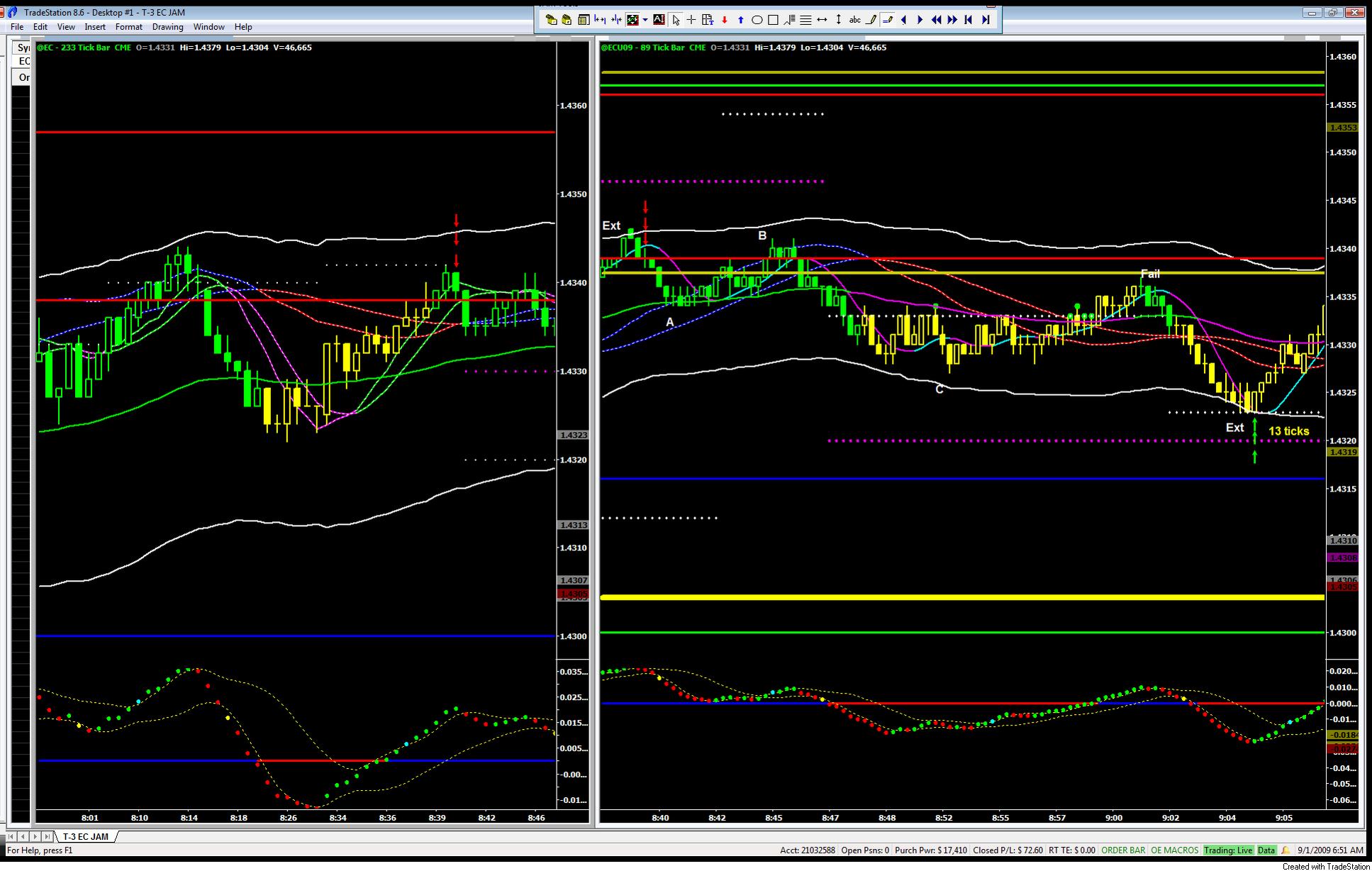This screenshot has width=1372, height=871.
Task: Jump to last bar of the chart
Action: click(x=986, y=20)
